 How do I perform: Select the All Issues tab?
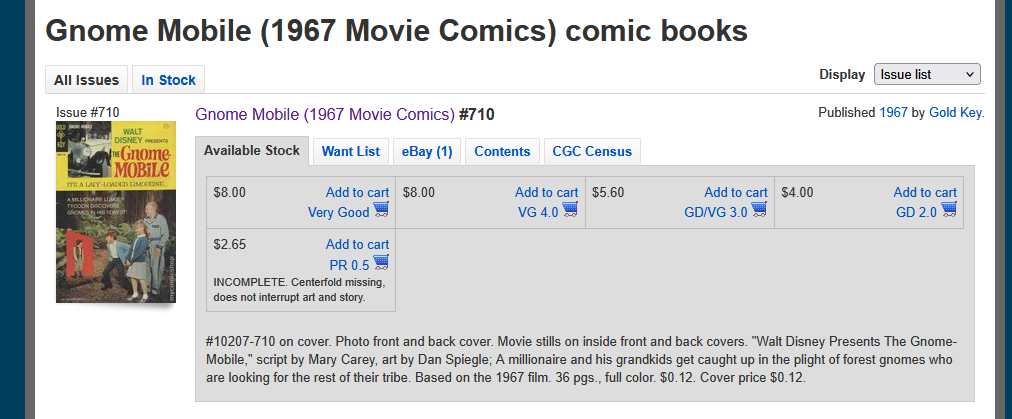point(86,80)
